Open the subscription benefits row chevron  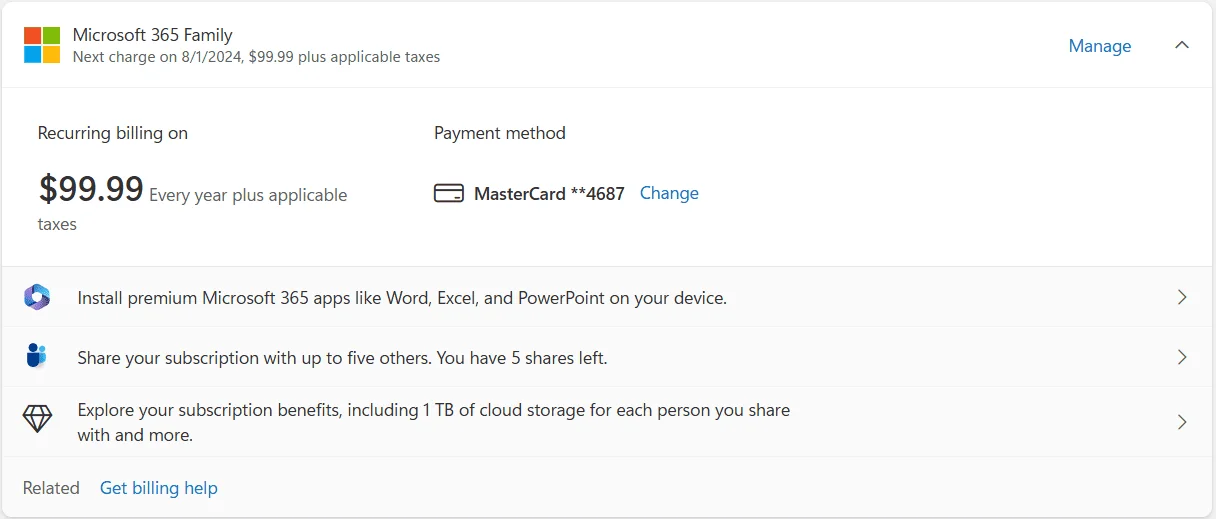click(1182, 422)
